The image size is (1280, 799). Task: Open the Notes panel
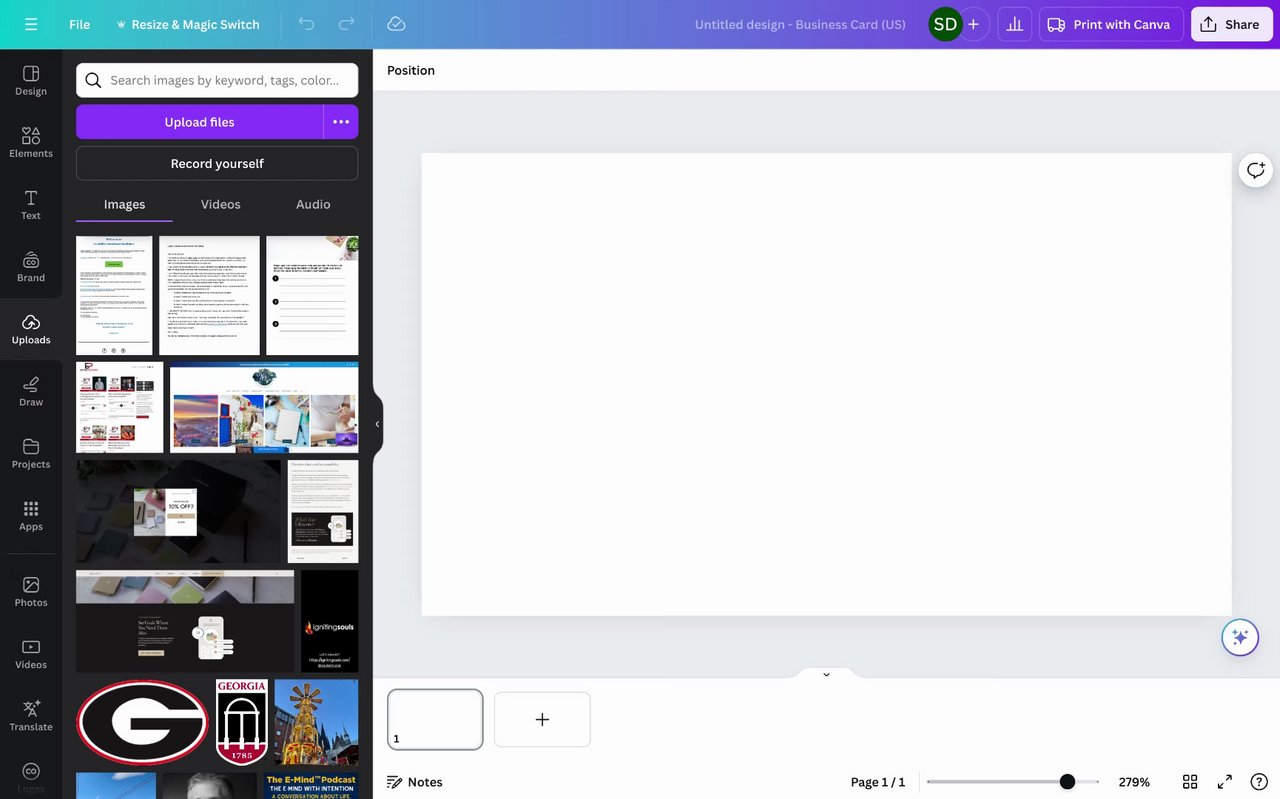coord(415,782)
